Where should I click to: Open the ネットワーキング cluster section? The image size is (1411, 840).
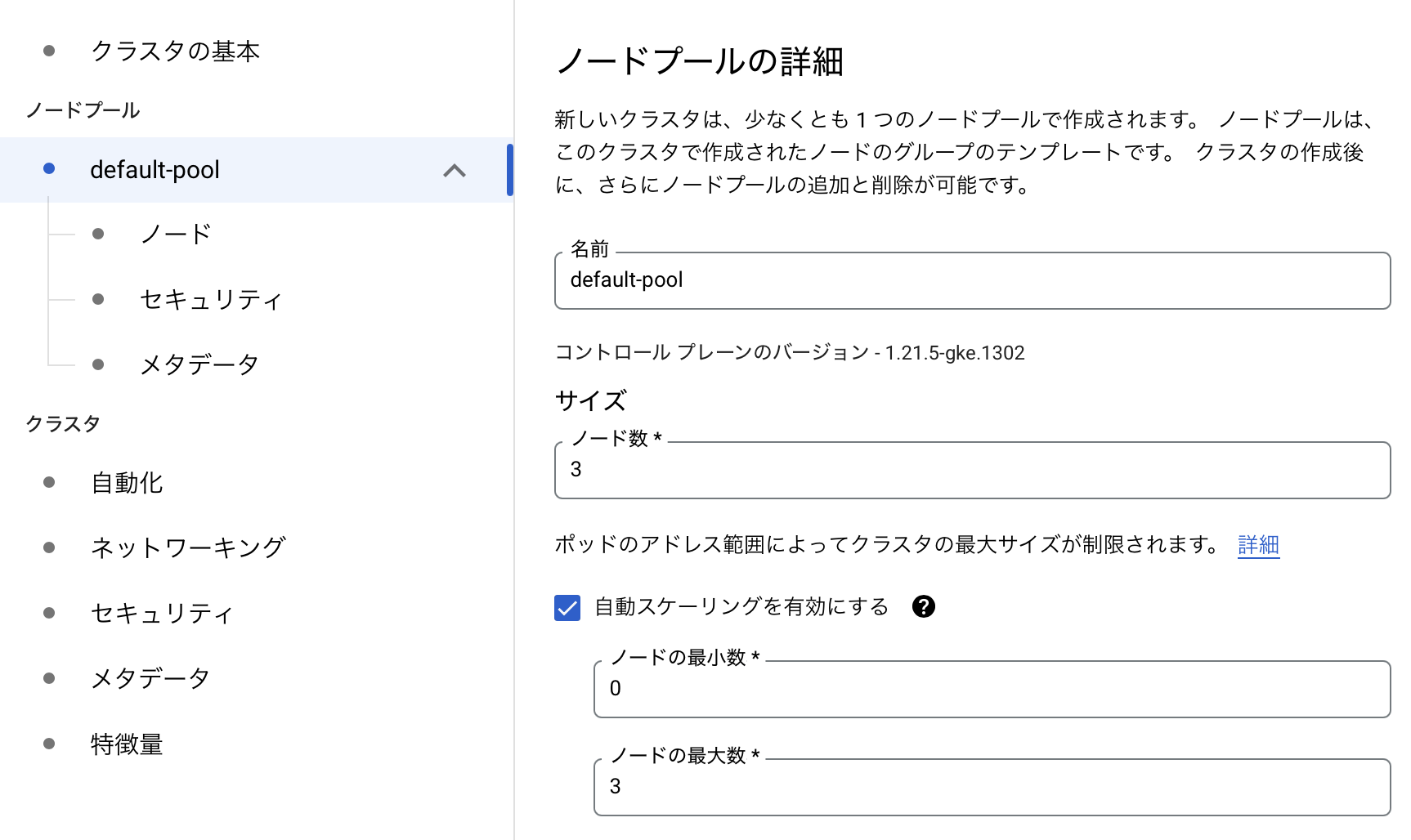[187, 547]
